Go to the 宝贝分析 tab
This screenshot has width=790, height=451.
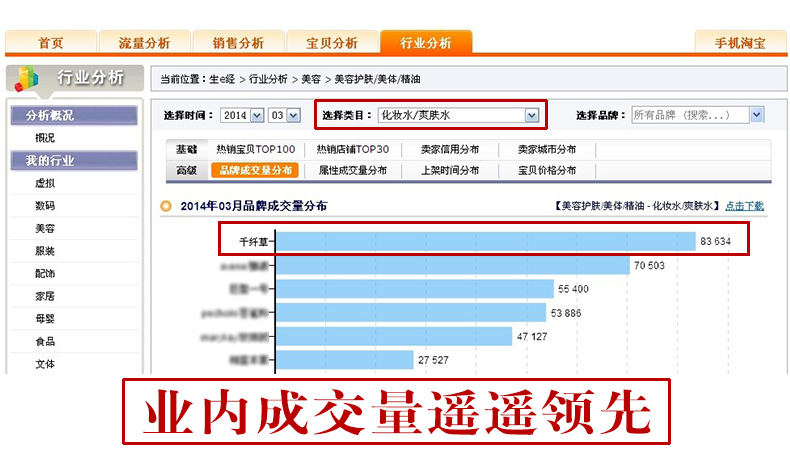[332, 42]
